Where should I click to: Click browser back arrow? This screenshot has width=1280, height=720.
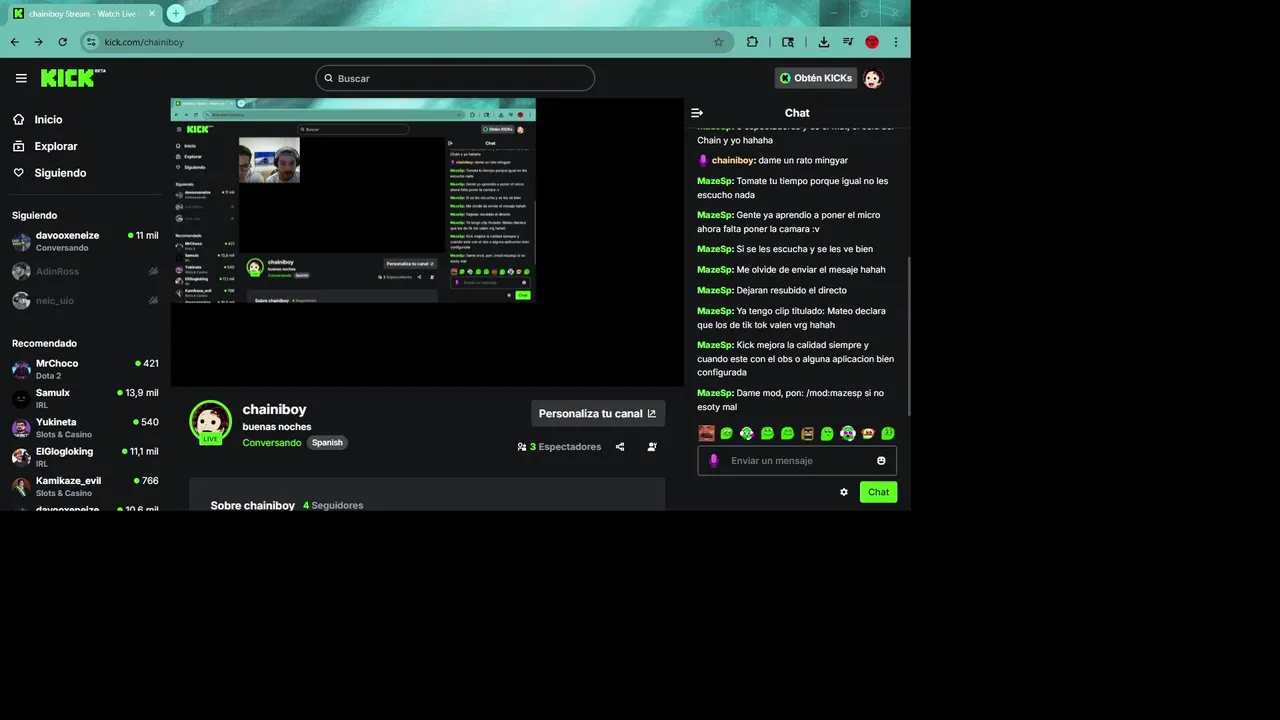[x=15, y=42]
